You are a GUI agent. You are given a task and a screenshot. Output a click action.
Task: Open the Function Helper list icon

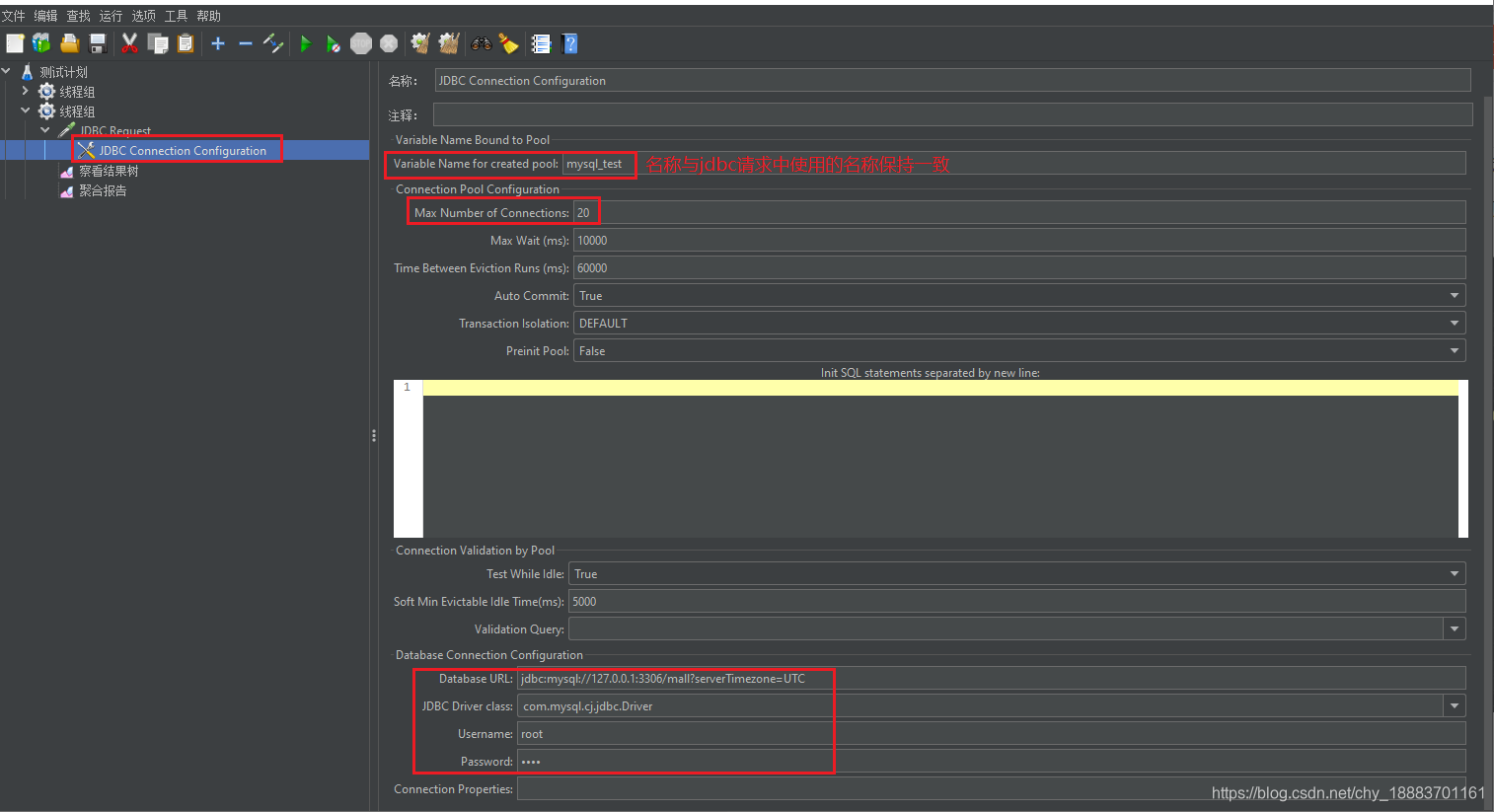tap(541, 43)
